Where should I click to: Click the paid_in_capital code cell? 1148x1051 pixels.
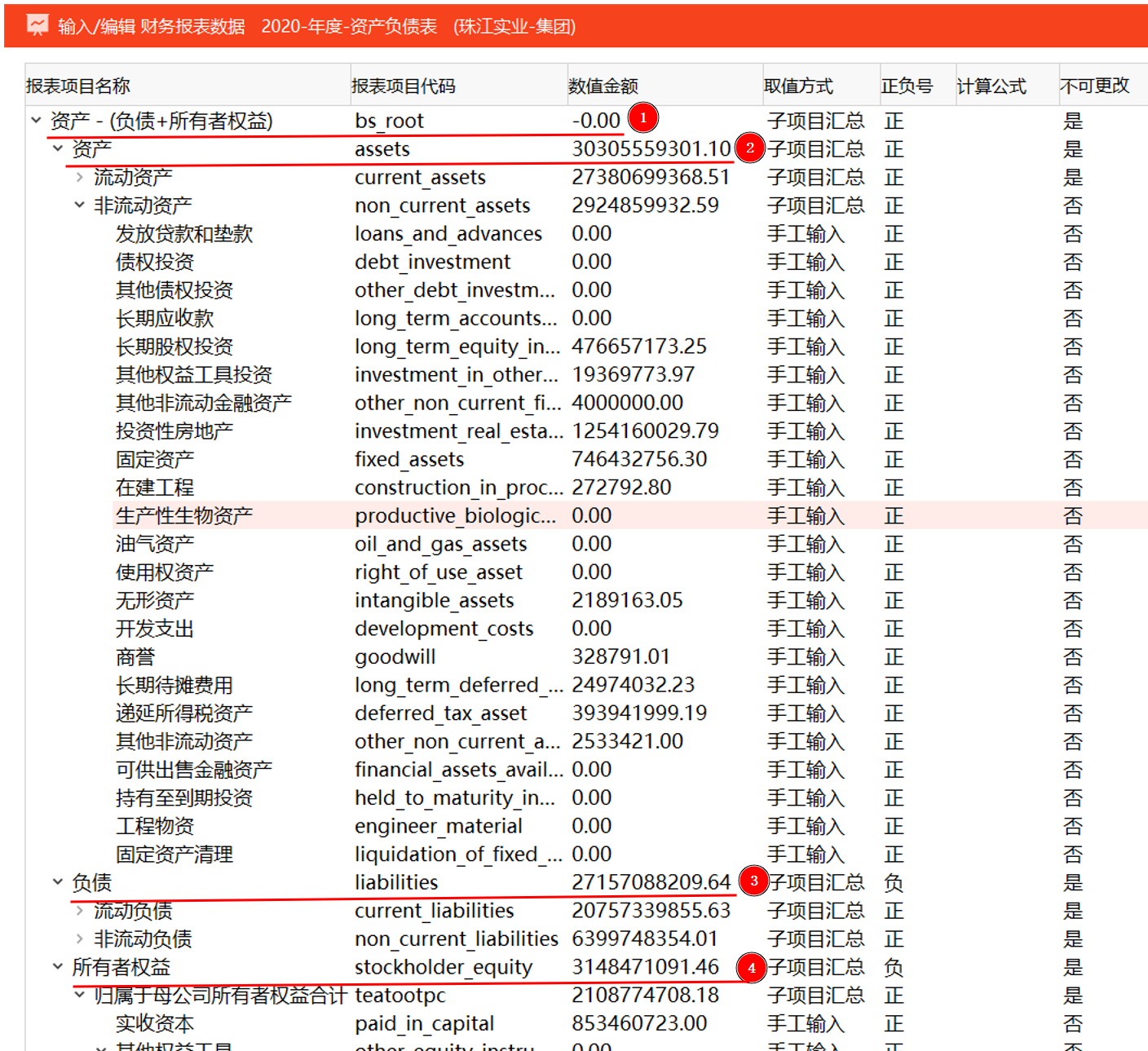[424, 1024]
